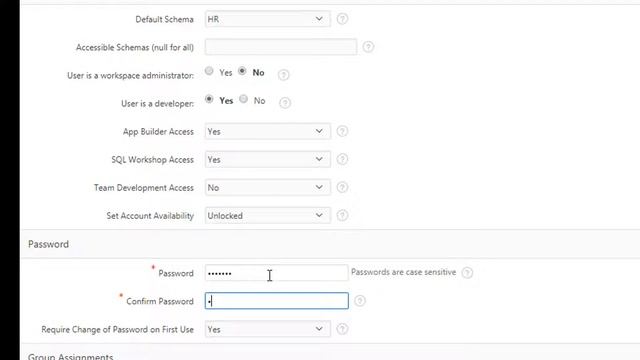
Task: Select No for User is a developer
Action: [243, 99]
